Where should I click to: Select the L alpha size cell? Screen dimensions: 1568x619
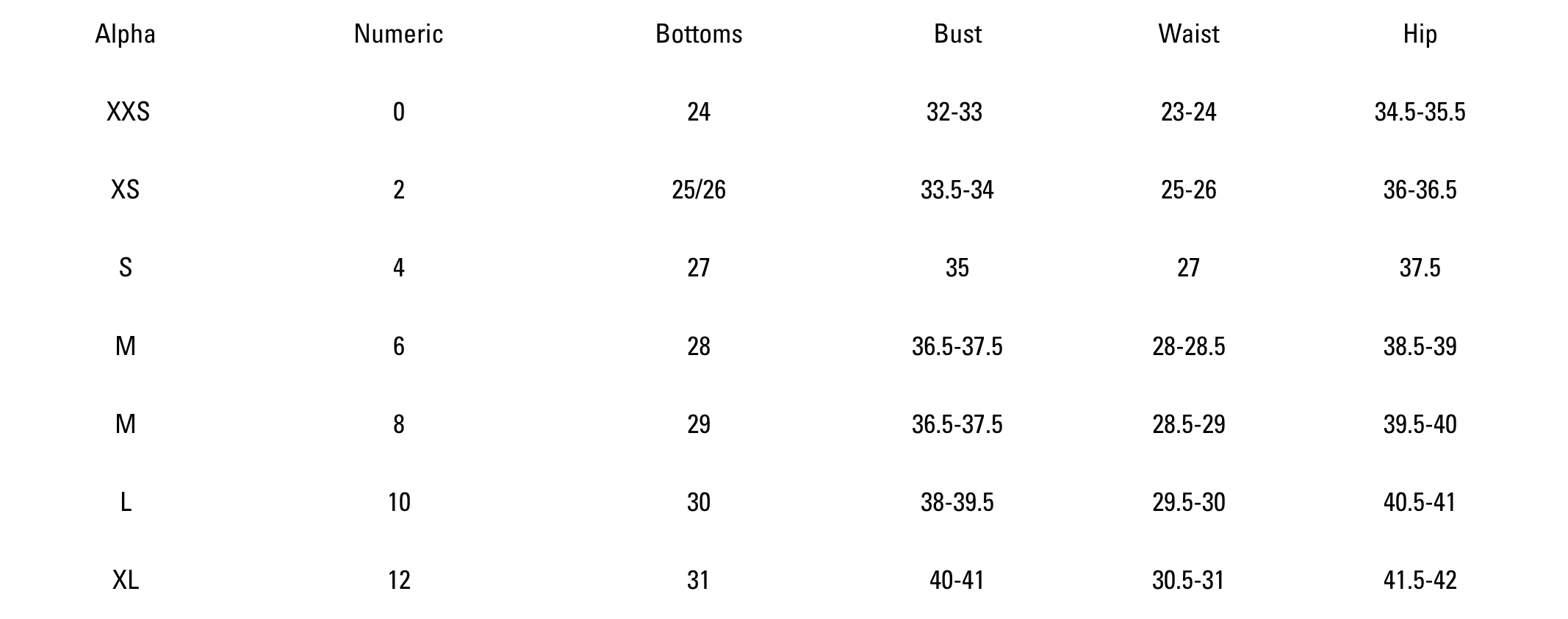(126, 502)
